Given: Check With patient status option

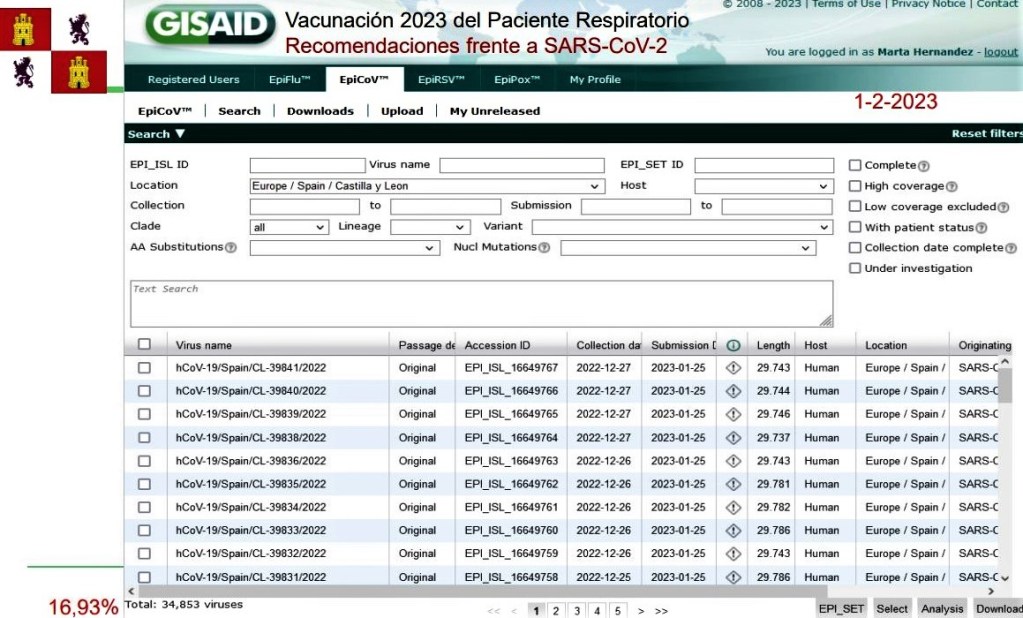Looking at the screenshot, I should point(855,227).
